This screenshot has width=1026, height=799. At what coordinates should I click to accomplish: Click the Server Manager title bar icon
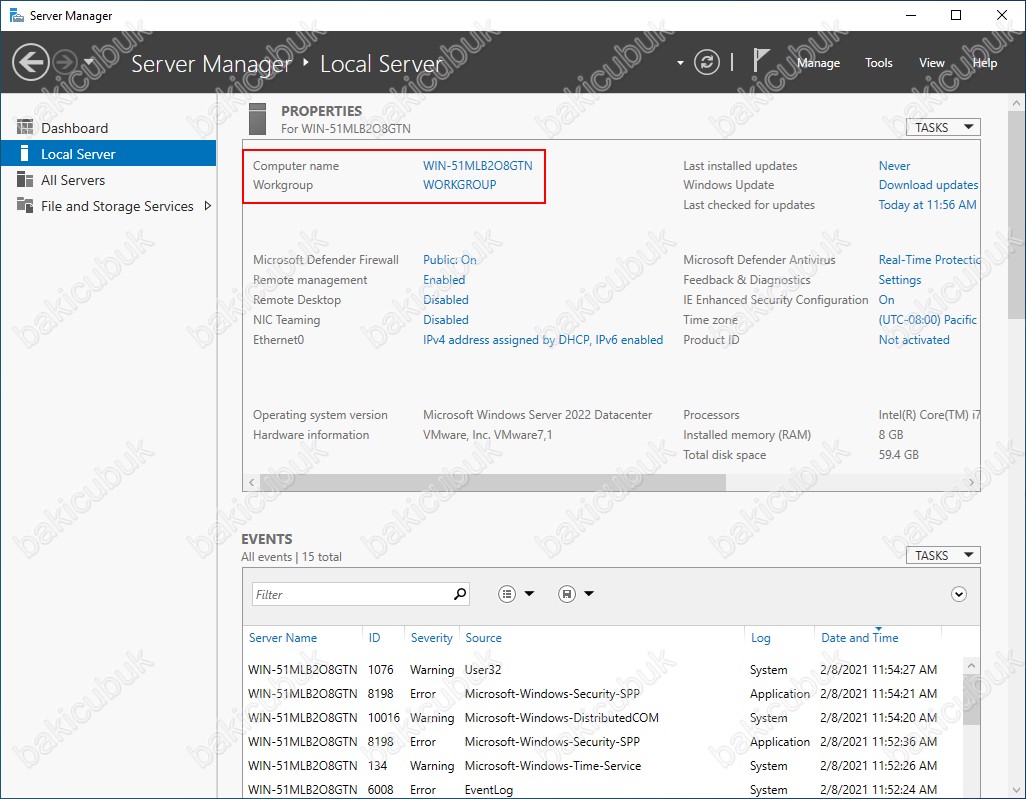pos(16,15)
